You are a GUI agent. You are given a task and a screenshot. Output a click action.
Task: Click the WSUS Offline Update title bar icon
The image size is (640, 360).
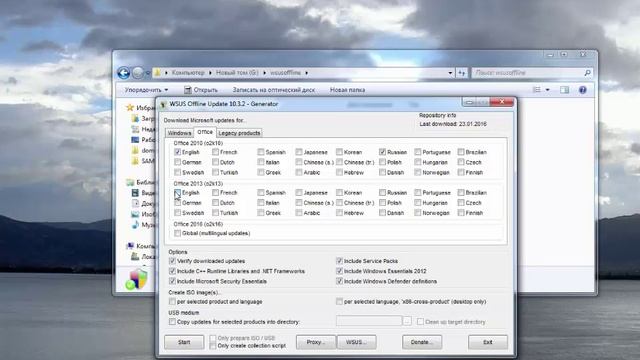click(163, 104)
